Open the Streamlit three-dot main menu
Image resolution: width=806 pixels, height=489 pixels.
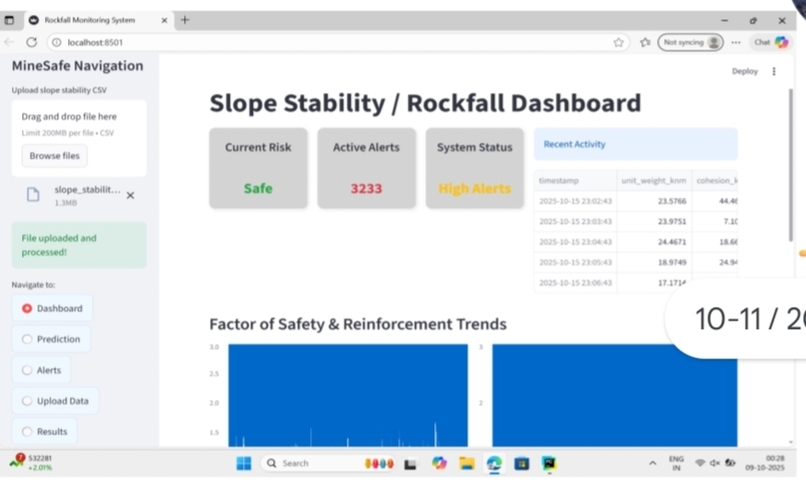(774, 71)
